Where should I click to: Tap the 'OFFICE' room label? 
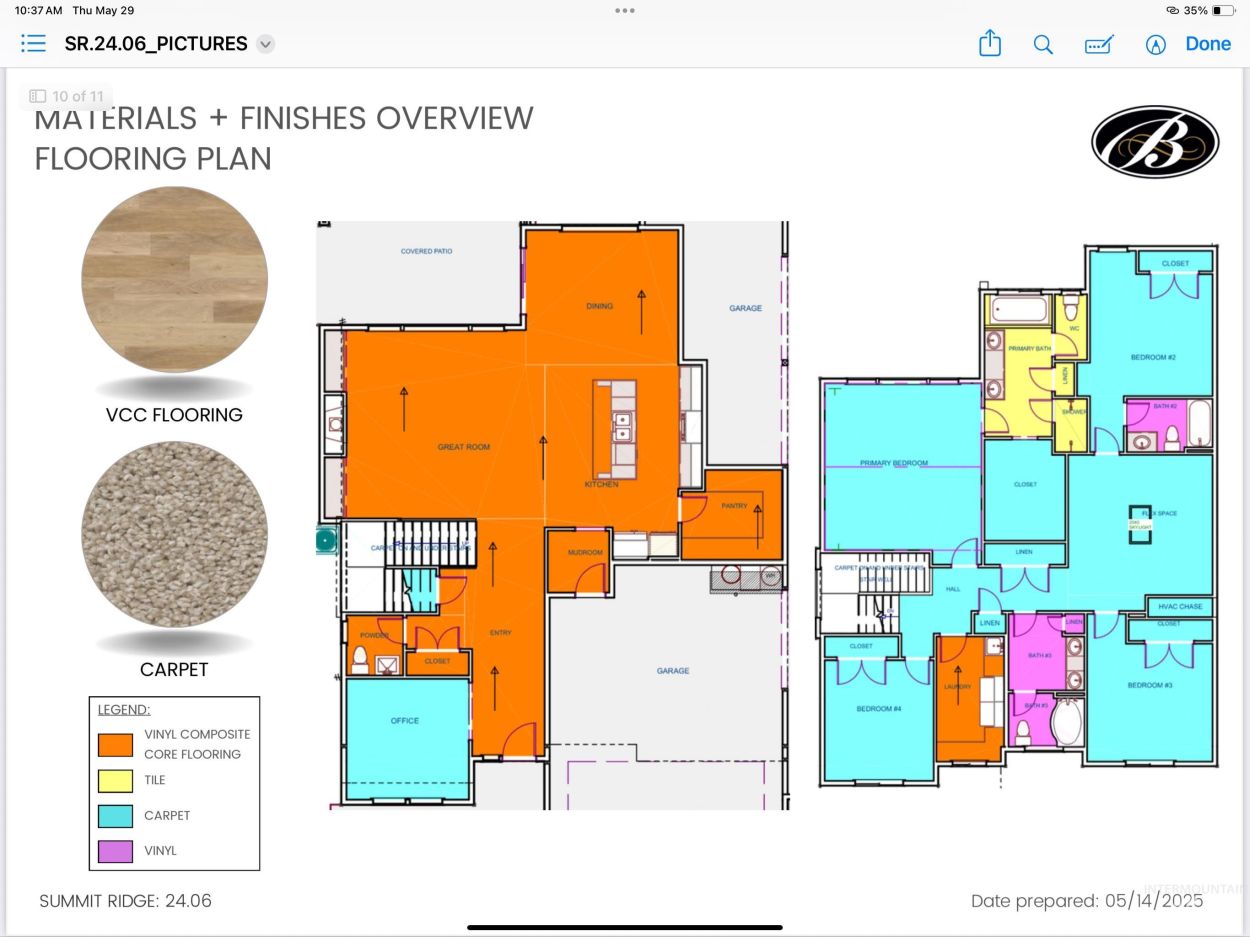tap(405, 720)
